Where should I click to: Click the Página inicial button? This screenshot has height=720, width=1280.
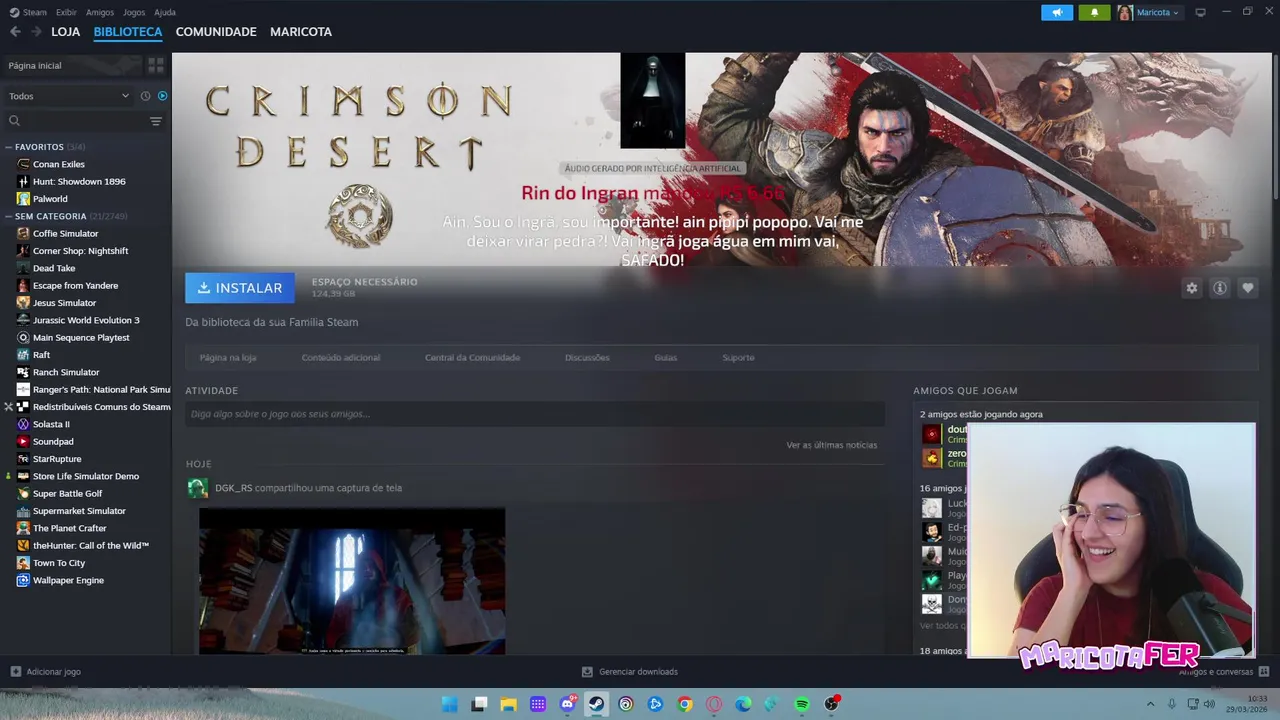(72, 65)
